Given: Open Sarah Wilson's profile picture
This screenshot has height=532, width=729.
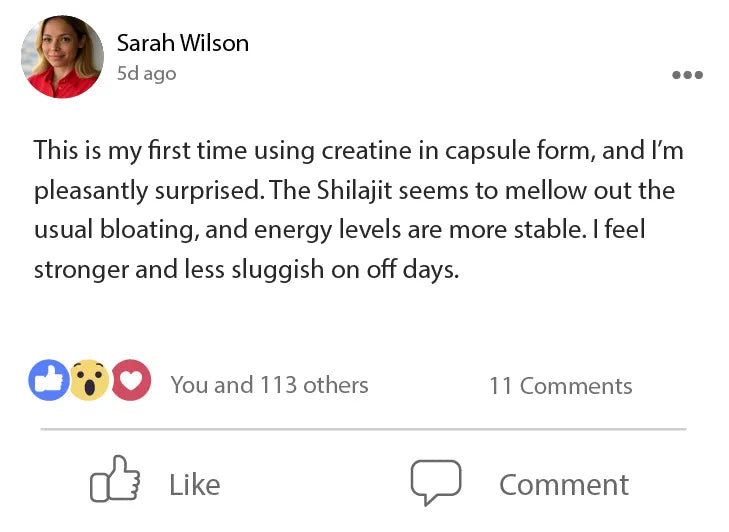Looking at the screenshot, I should pyautogui.click(x=62, y=56).
